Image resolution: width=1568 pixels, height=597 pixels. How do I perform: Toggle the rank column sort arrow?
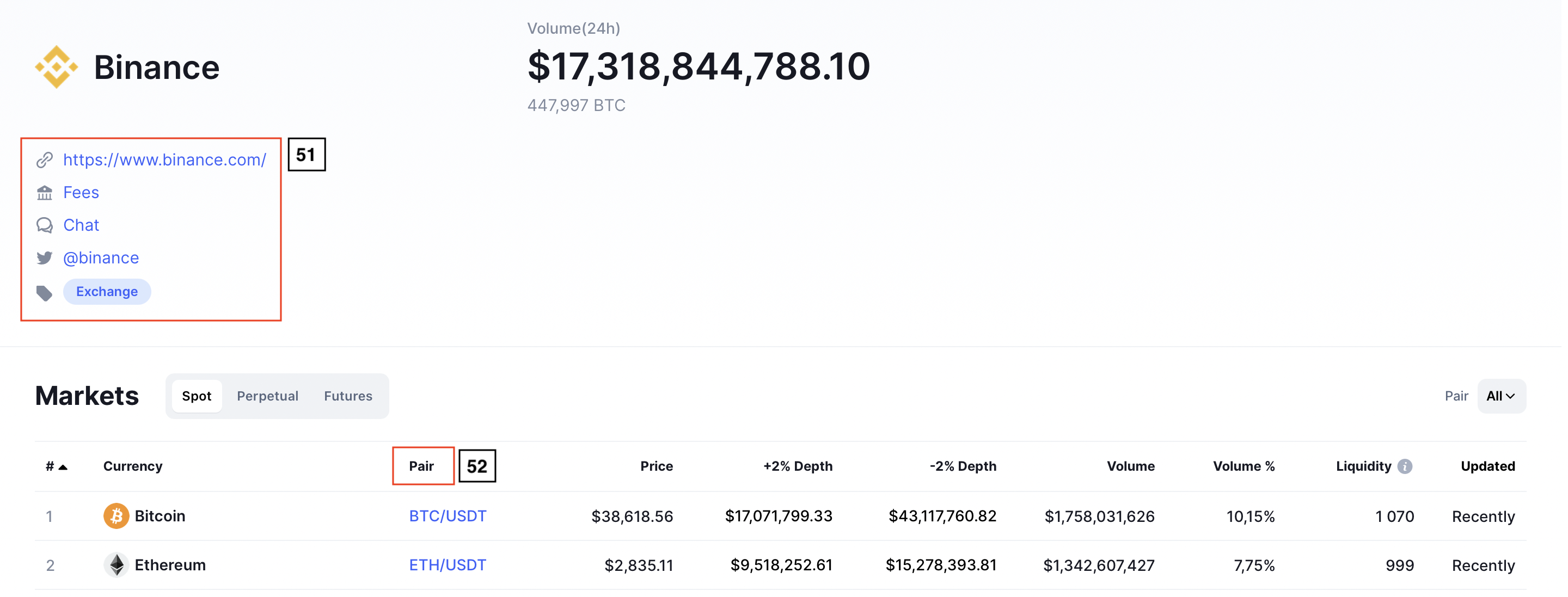(63, 467)
